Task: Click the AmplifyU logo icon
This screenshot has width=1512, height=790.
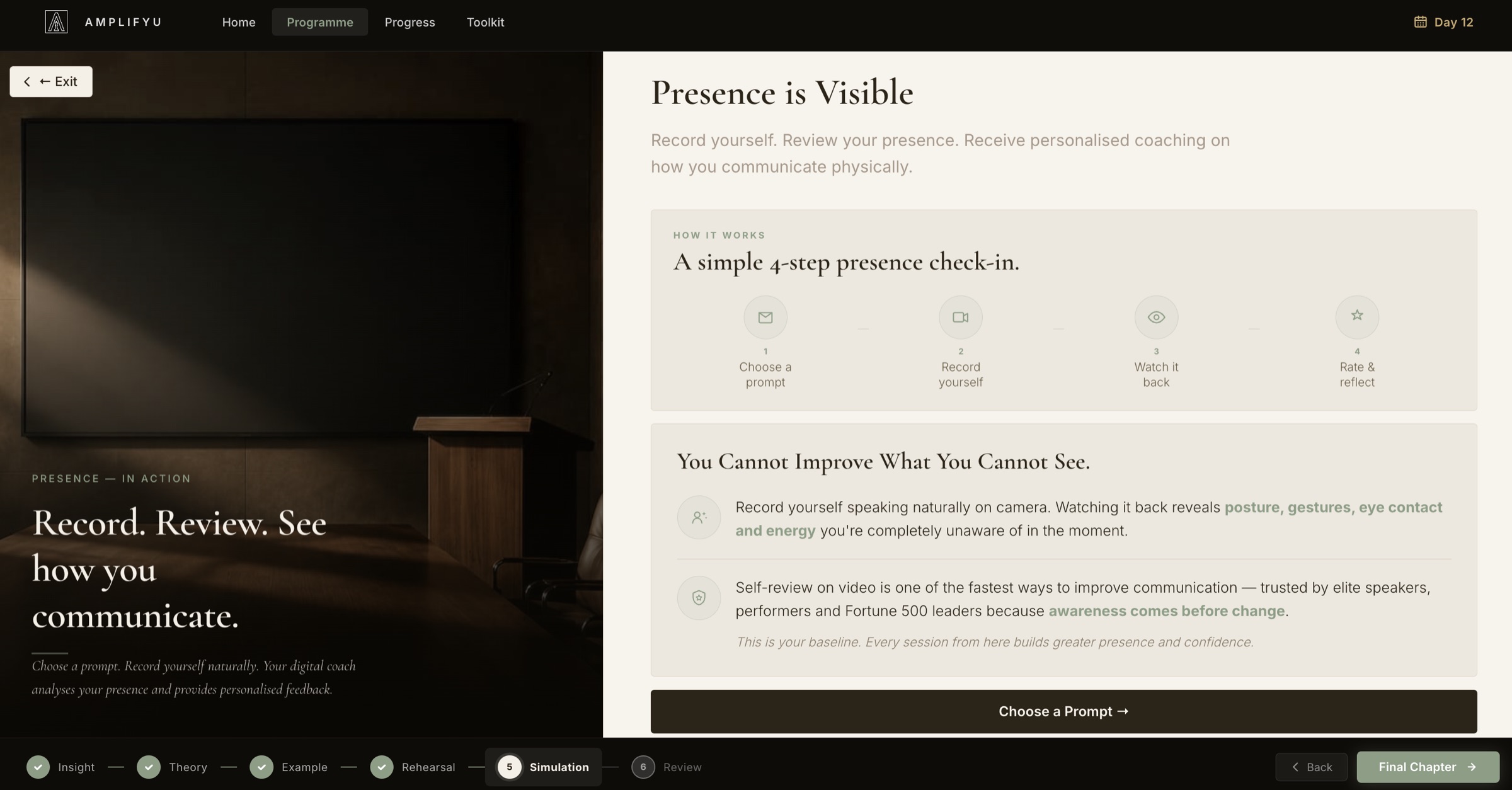Action: (56, 22)
